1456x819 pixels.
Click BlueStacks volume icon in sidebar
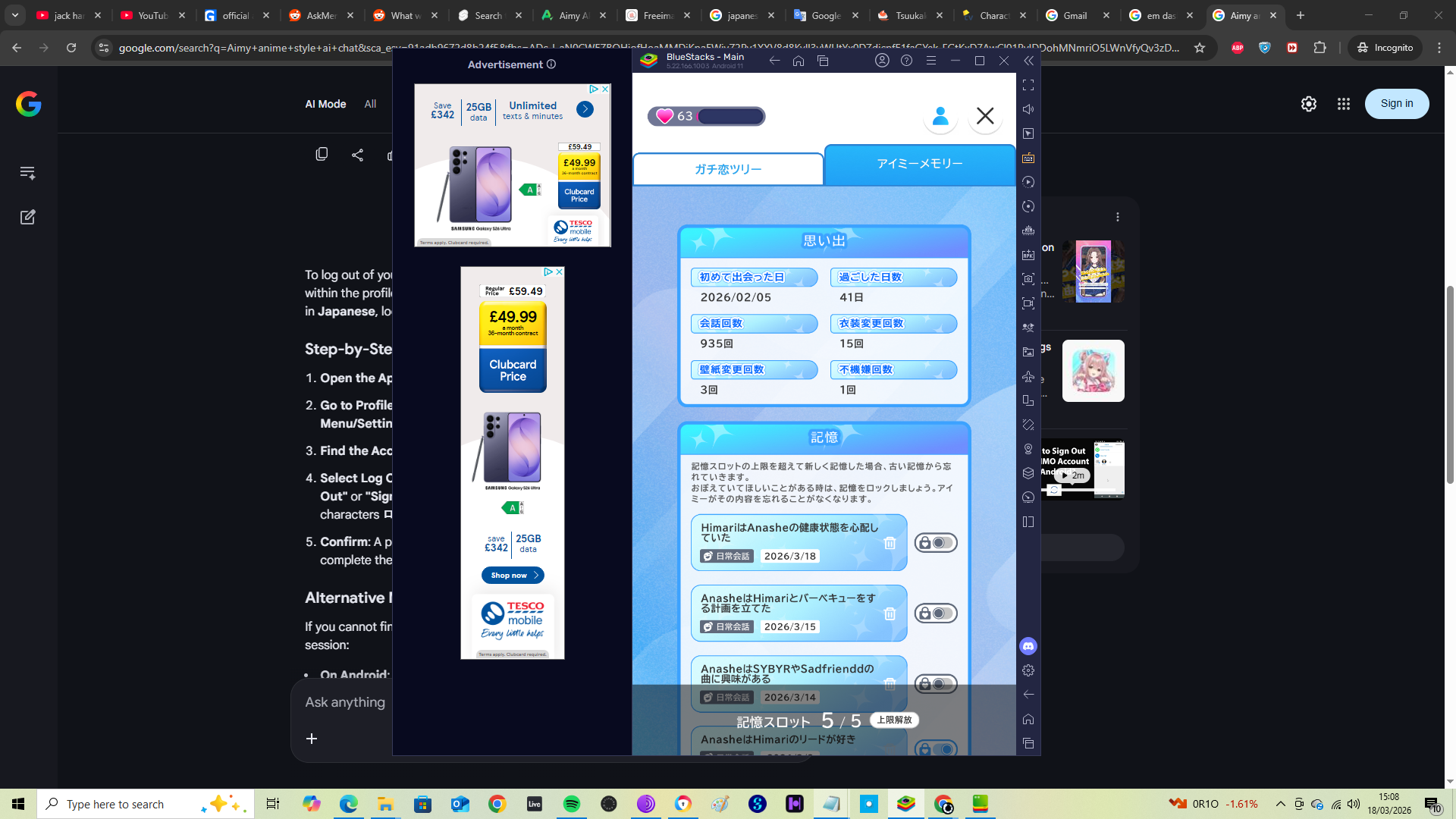click(x=1028, y=109)
